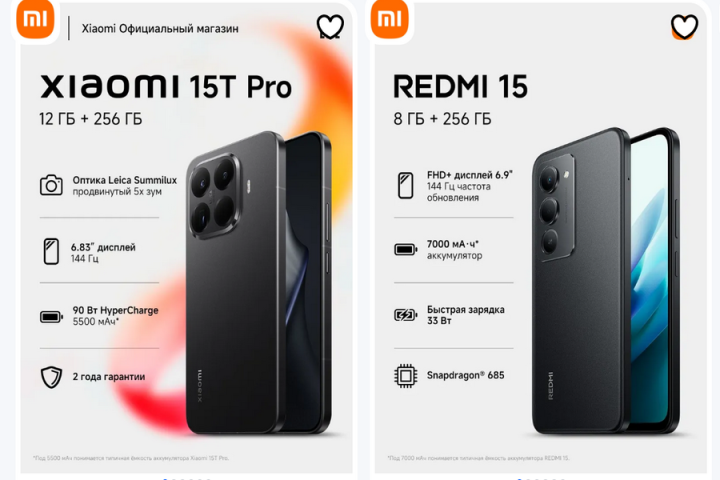Add Xiaomi 15T Pro to favorites heart
The width and height of the screenshot is (720, 480).
(x=330, y=26)
